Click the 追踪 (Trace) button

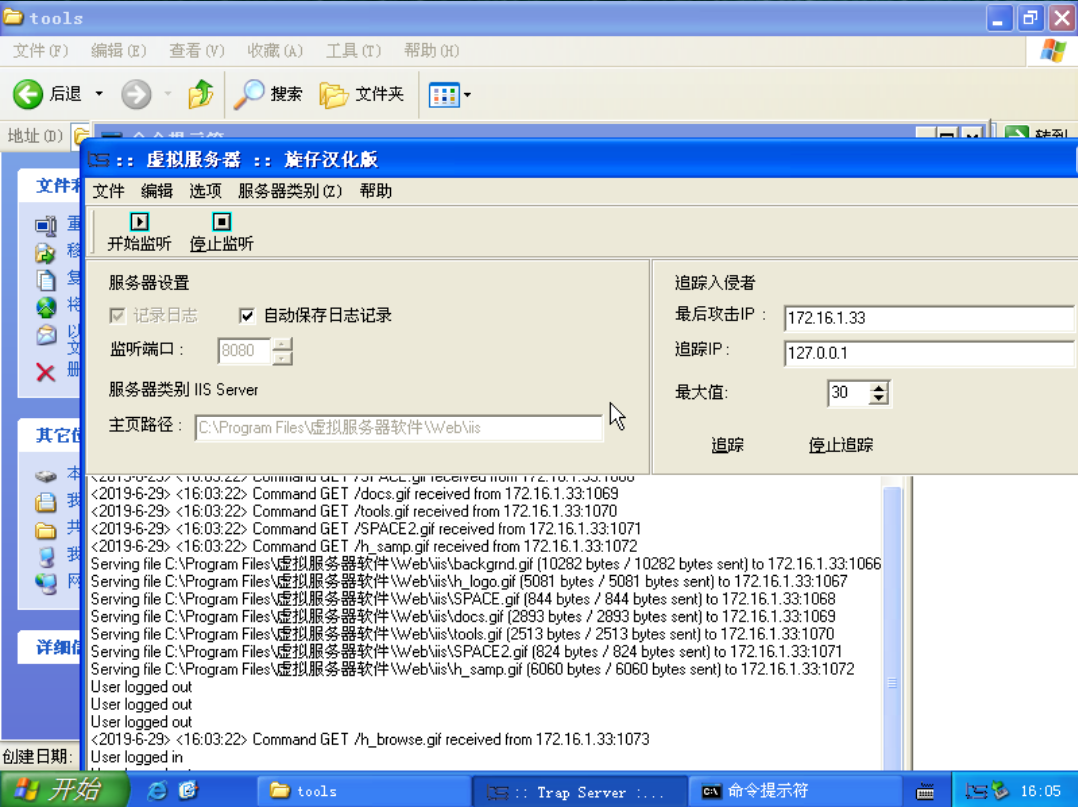pos(727,445)
